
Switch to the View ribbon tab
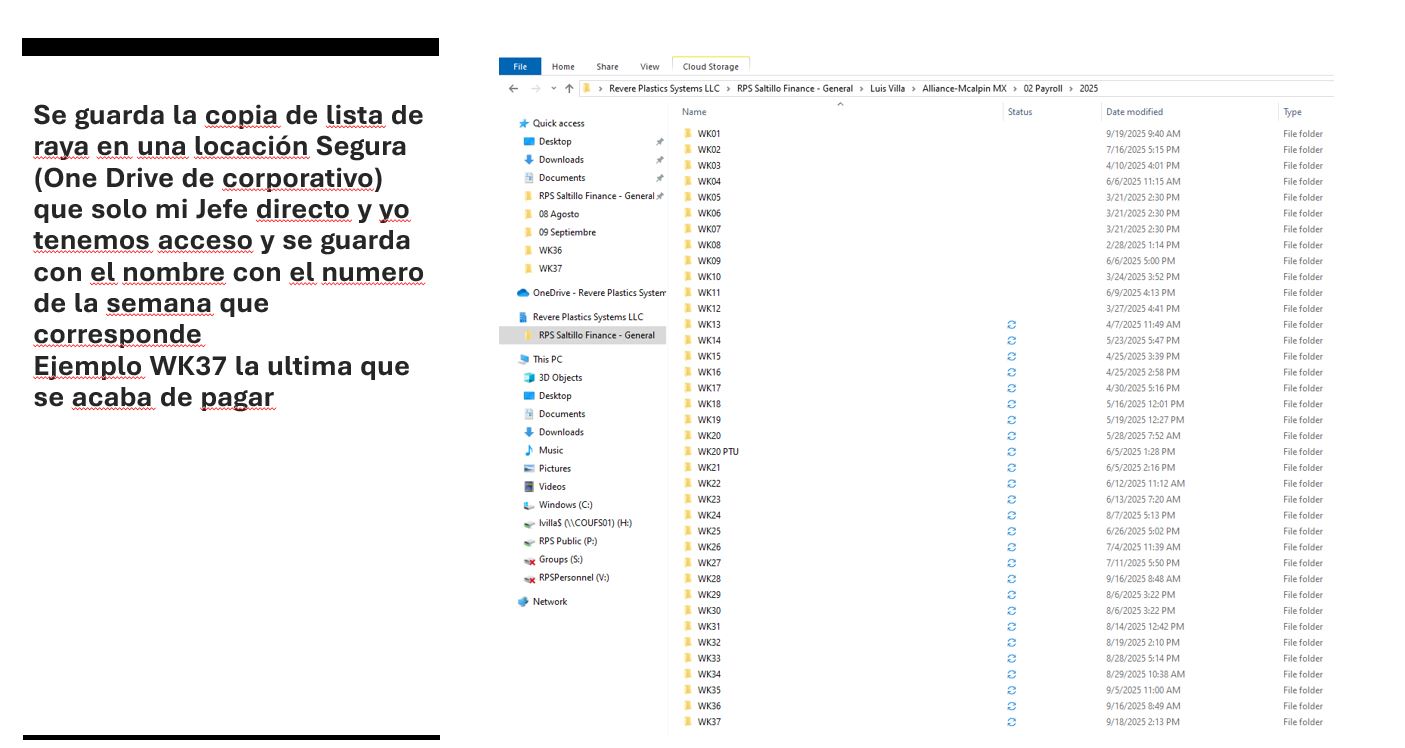[650, 67]
